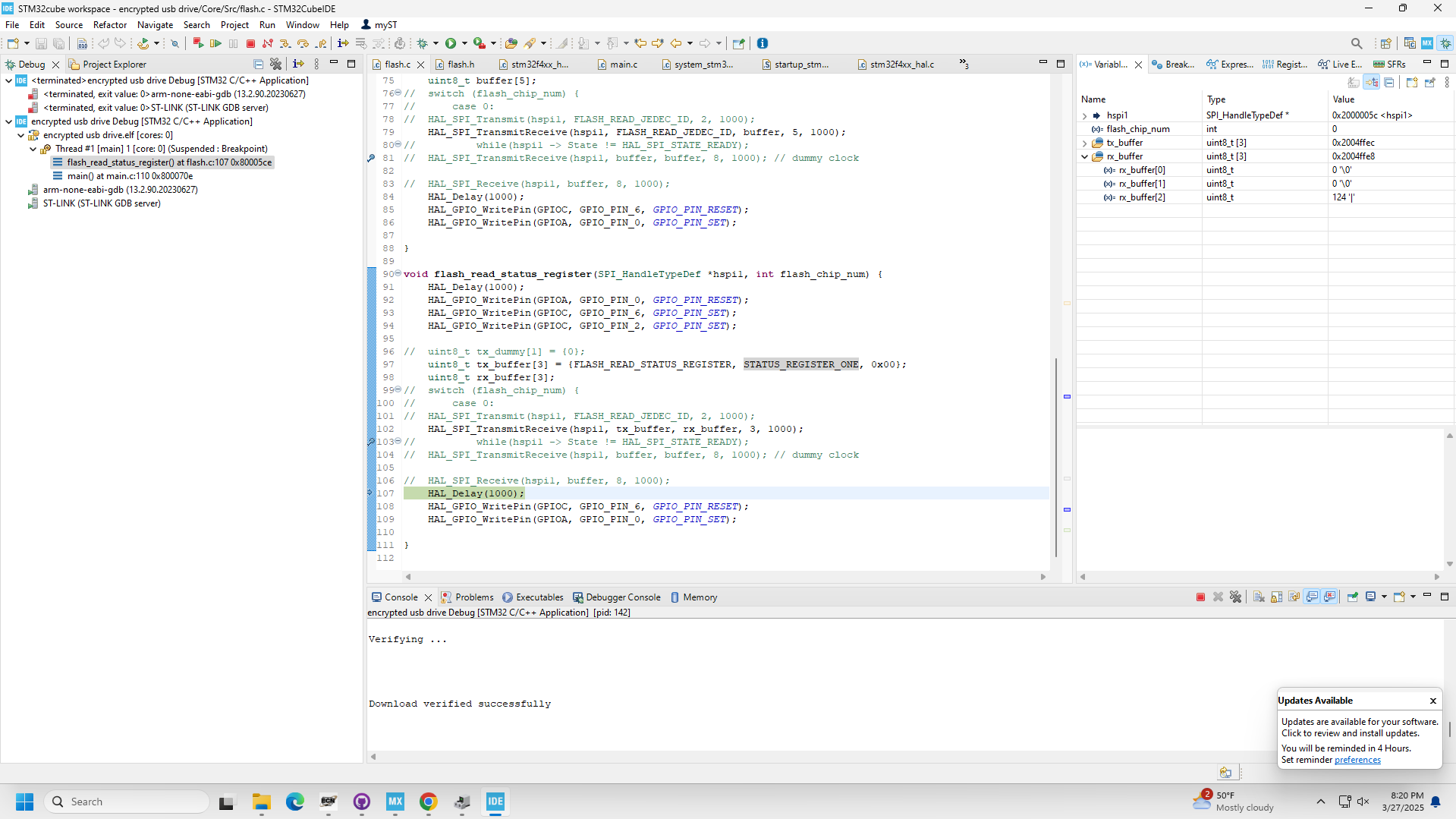Collapse Thread #1 in Debug tree

point(33,149)
